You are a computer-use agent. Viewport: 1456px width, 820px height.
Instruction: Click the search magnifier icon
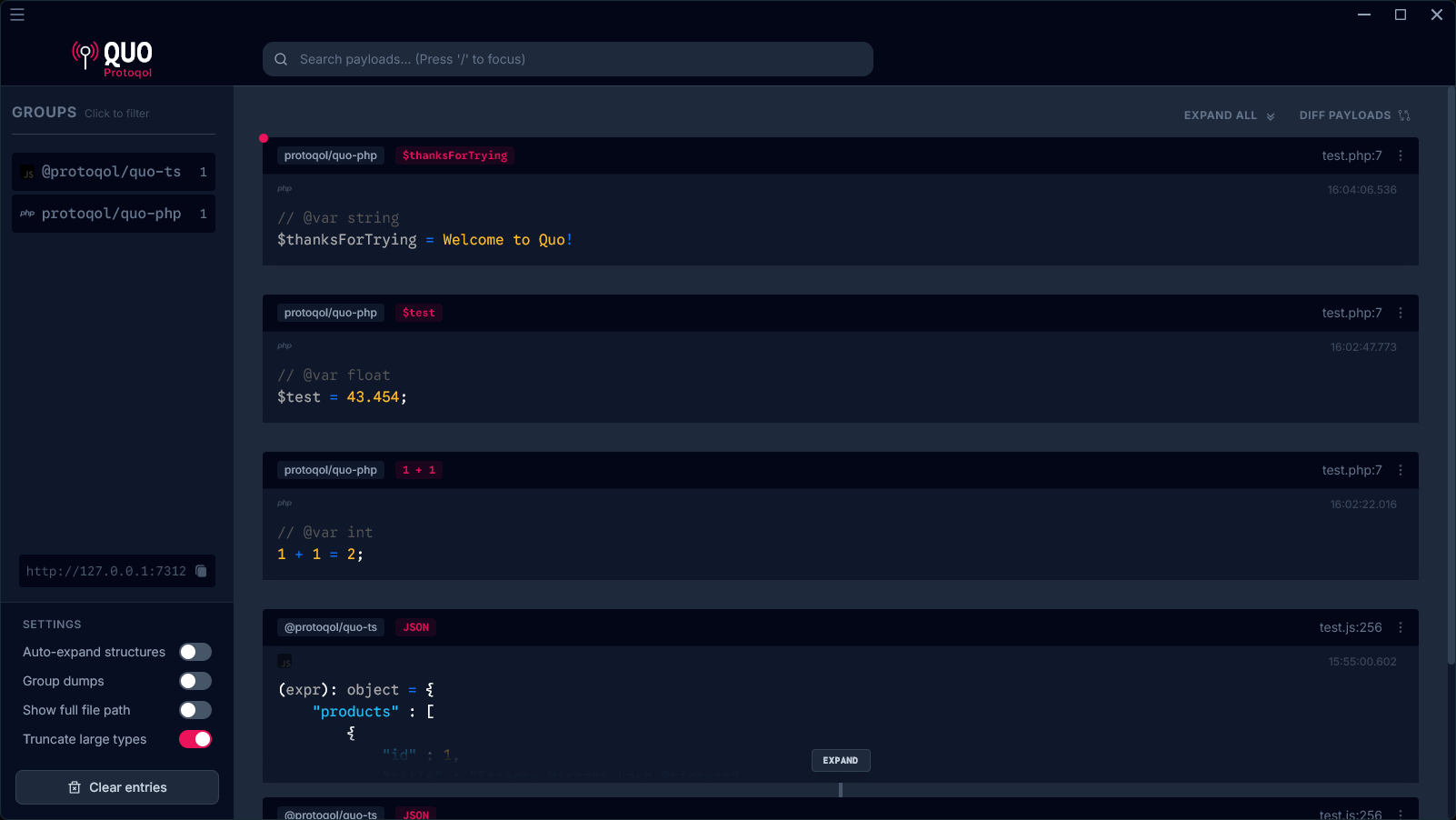tap(281, 59)
